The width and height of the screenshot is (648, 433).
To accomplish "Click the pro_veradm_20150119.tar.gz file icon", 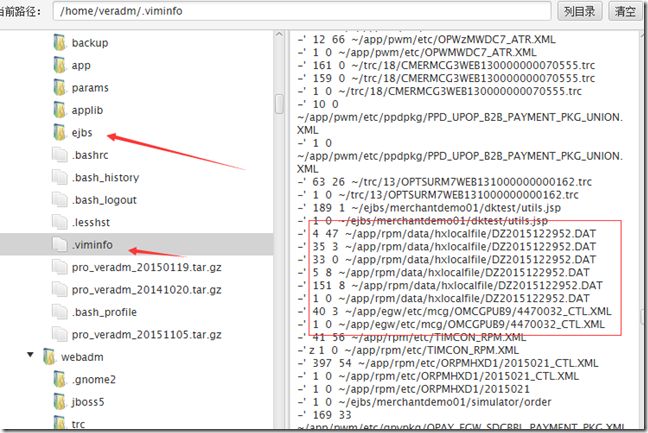I will [x=60, y=267].
